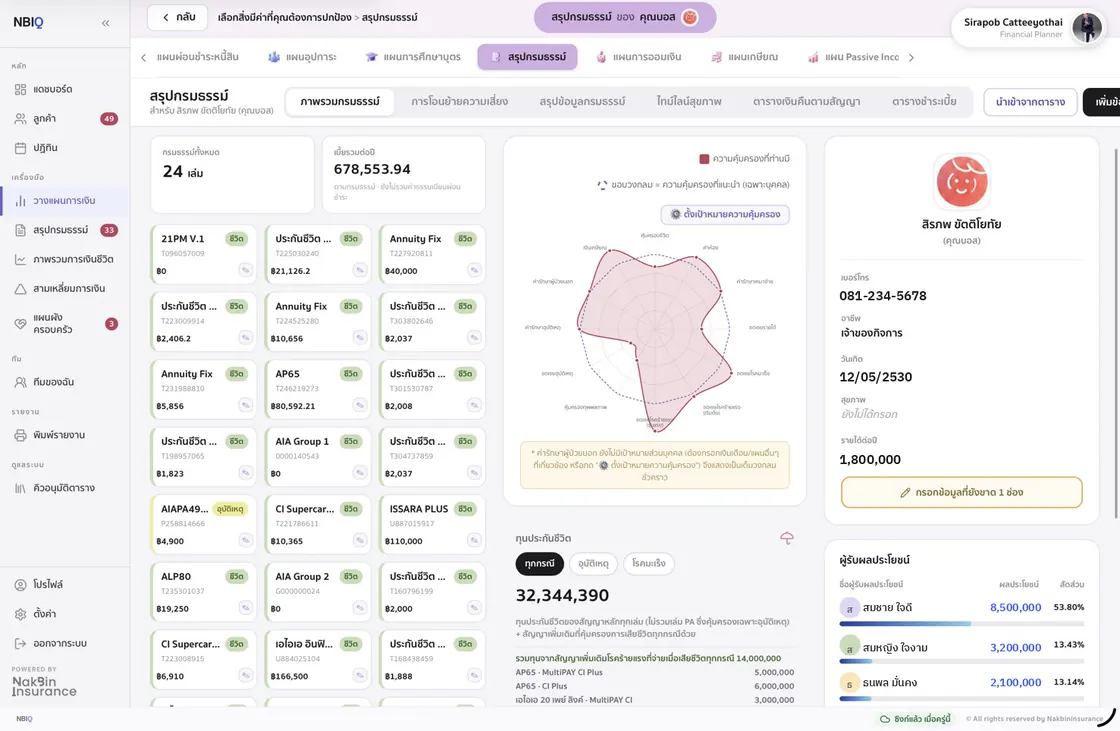Select ภาพรวมกรมธรรม์ sub-tab
The image size is (1120, 731).
340,101
